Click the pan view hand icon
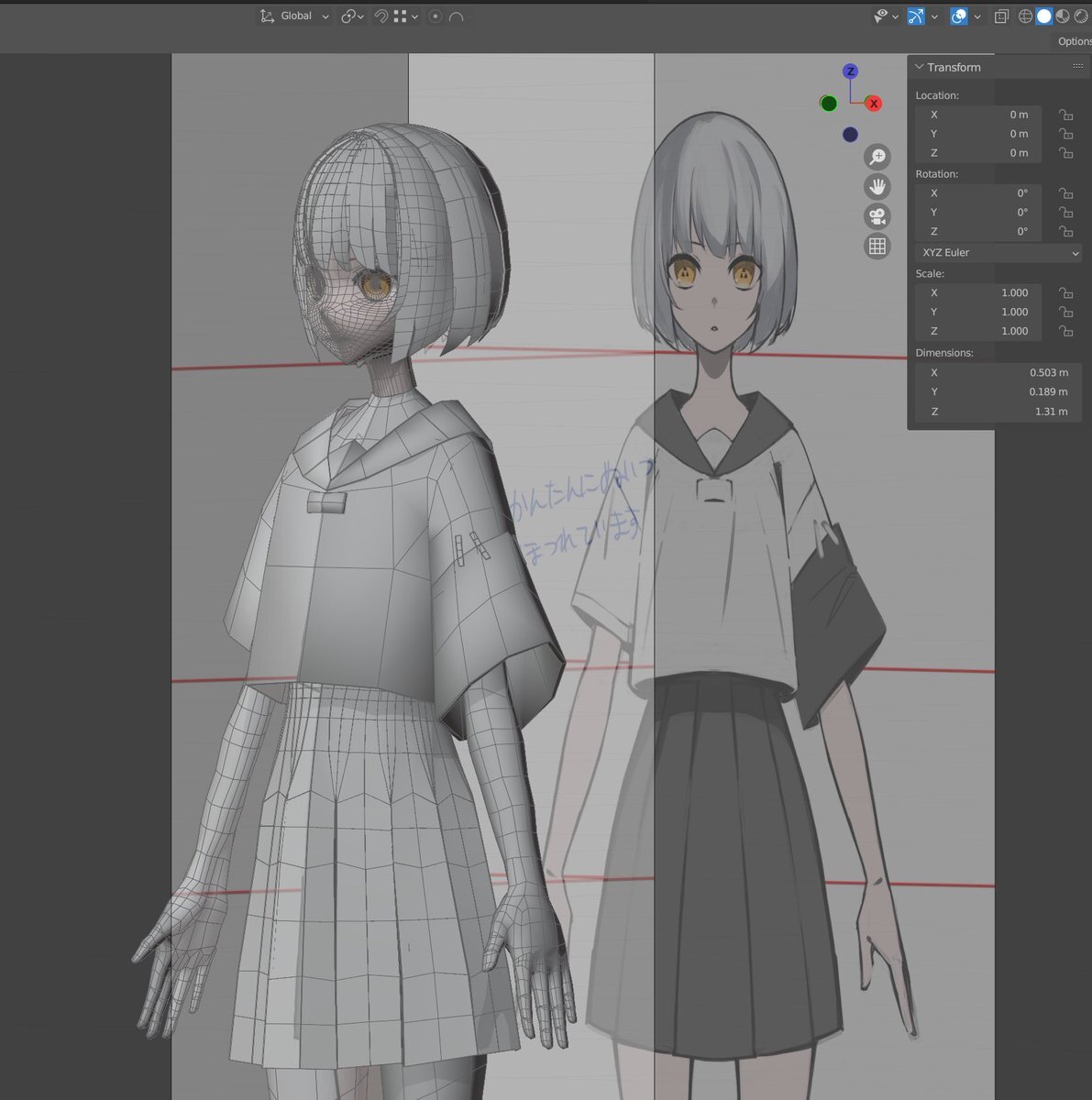1092x1100 pixels. pyautogui.click(x=877, y=187)
